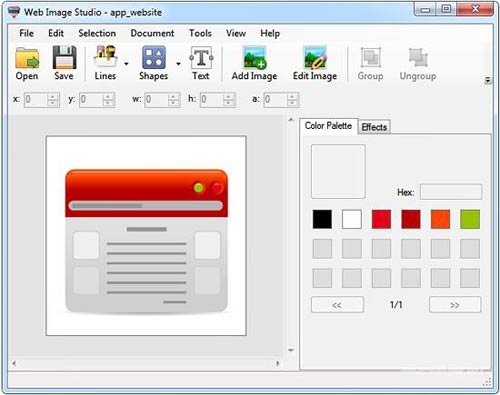The height and width of the screenshot is (395, 500).
Task: Select the Shapes tool icon
Action: coord(154,57)
